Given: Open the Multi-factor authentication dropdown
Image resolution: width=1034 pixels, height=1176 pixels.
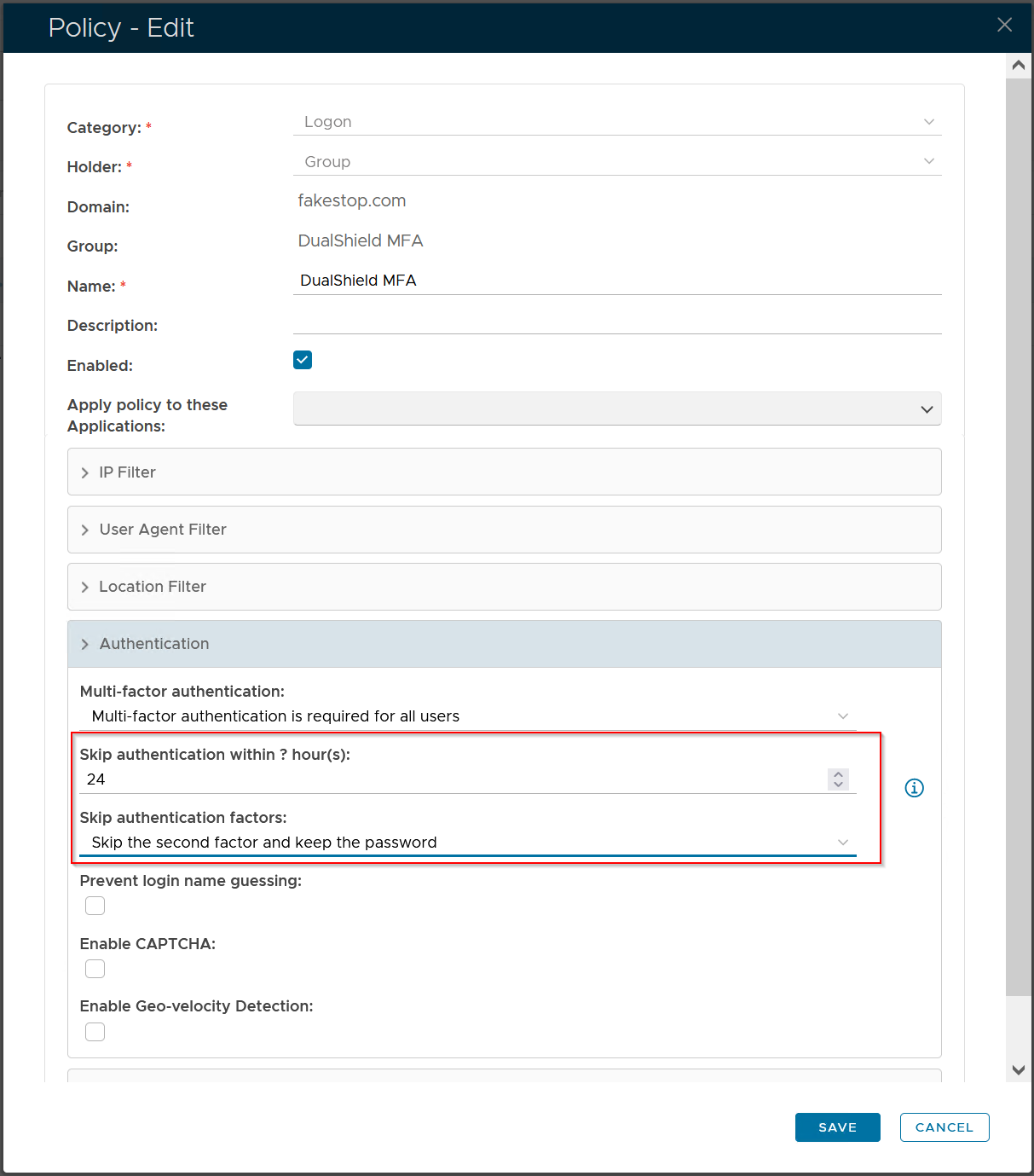Looking at the screenshot, I should coord(467,716).
